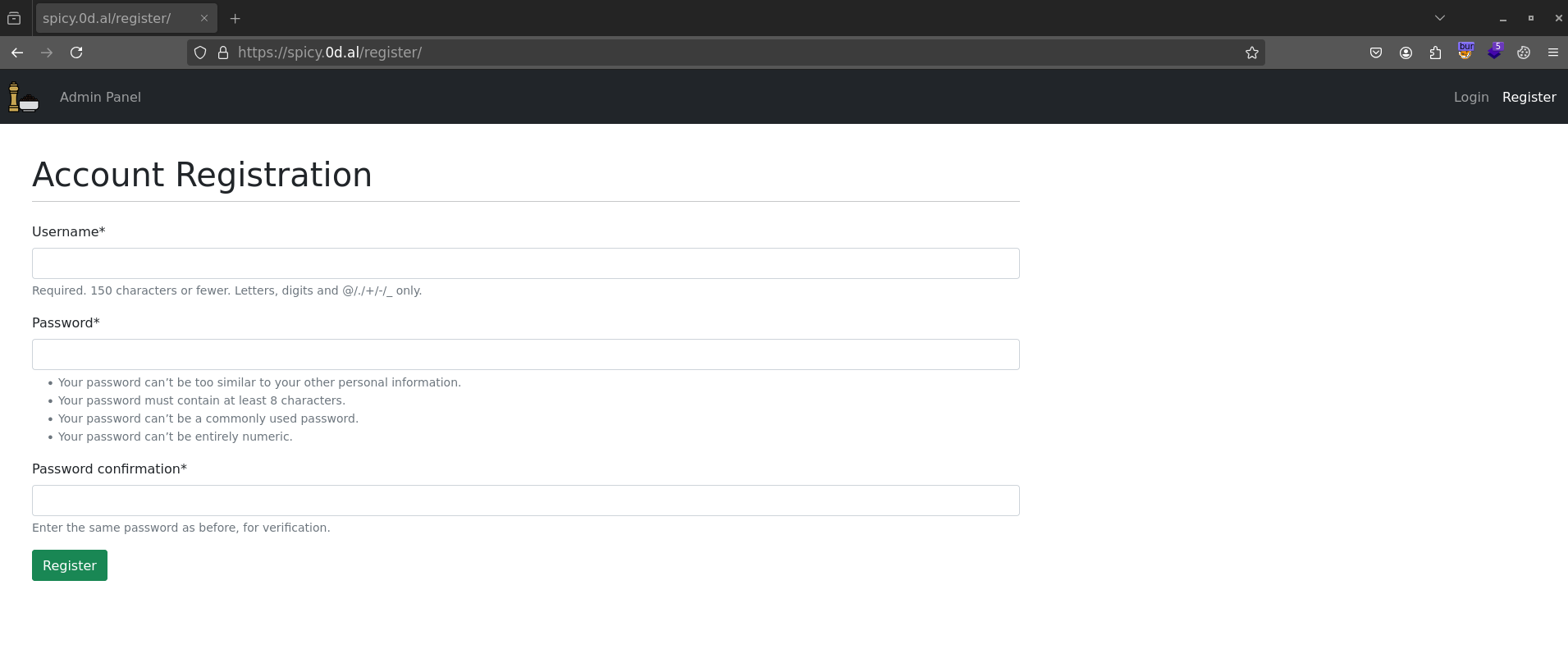The width and height of the screenshot is (1568, 672).
Task: Click into the Password confirmation field
Action: pos(525,501)
